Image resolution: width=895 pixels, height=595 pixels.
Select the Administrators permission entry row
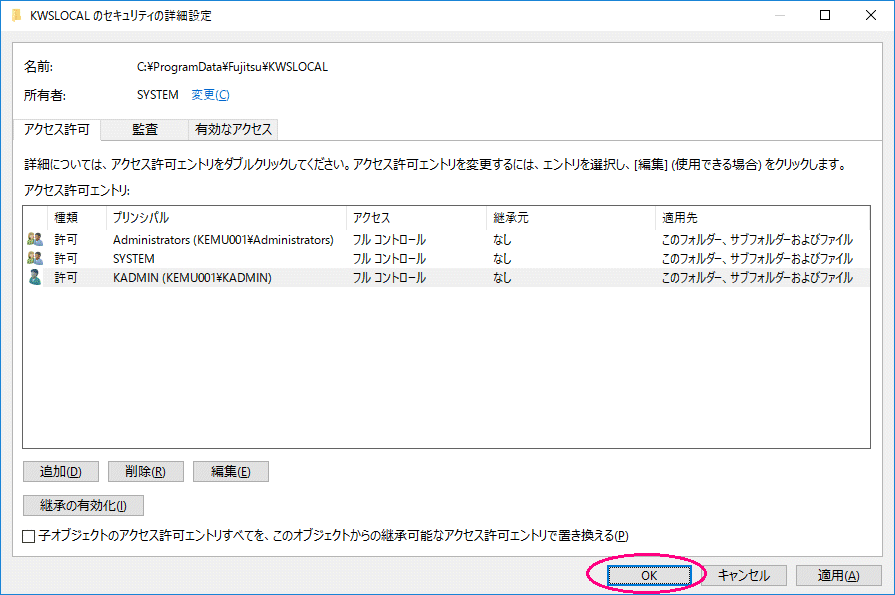(223, 240)
